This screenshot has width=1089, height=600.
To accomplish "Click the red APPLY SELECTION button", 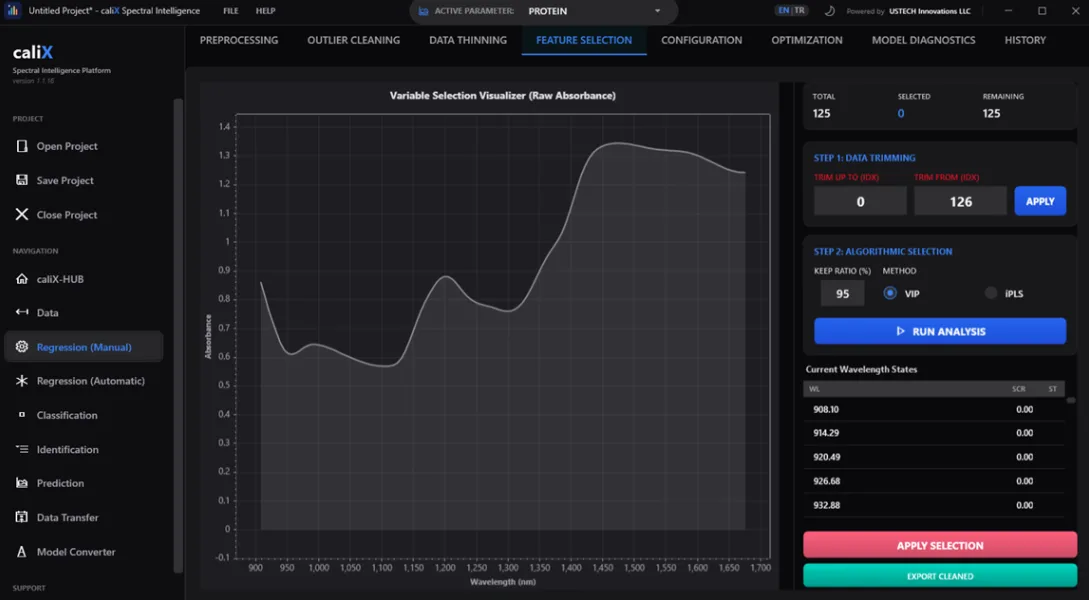I will pos(940,545).
